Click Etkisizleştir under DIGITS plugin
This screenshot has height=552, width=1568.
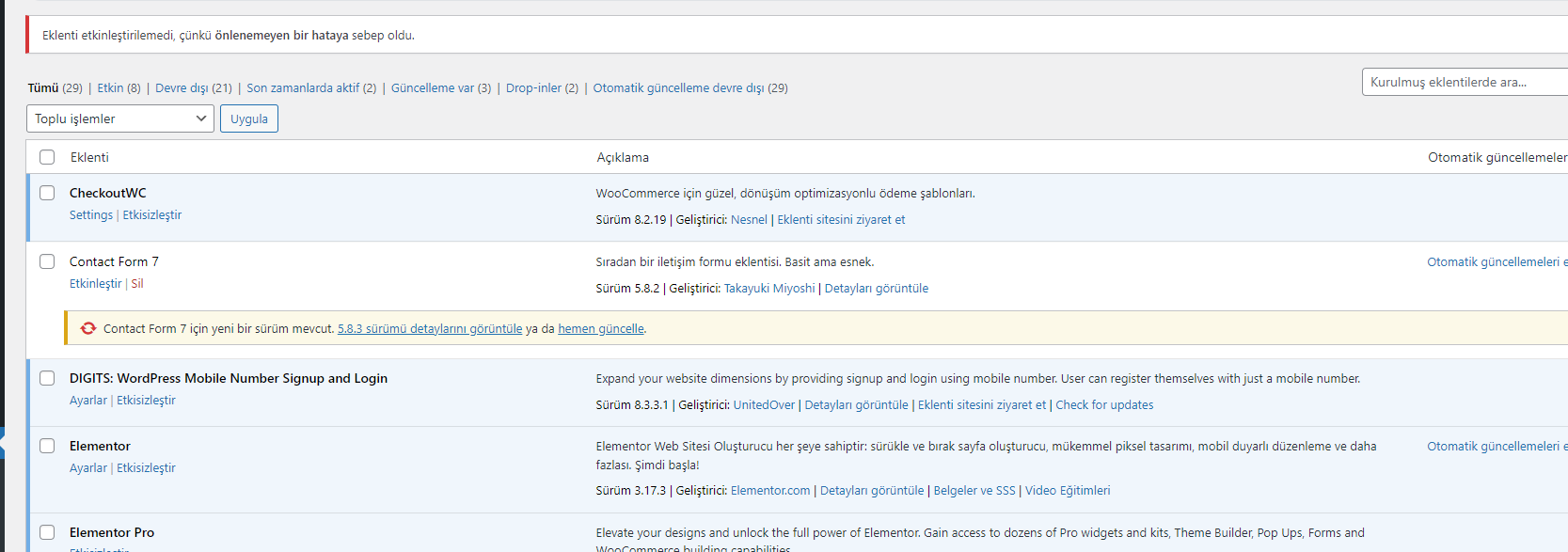tap(146, 401)
